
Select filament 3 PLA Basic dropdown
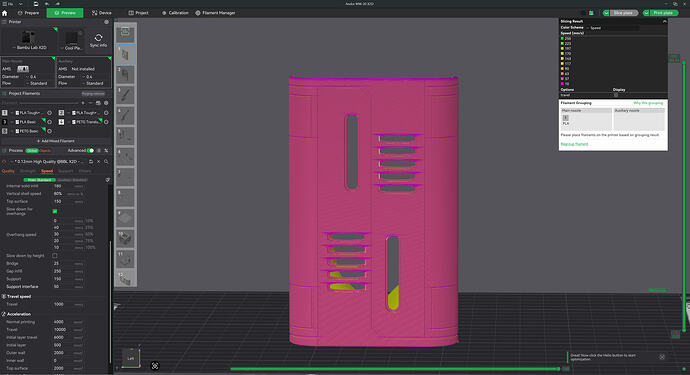click(28, 122)
